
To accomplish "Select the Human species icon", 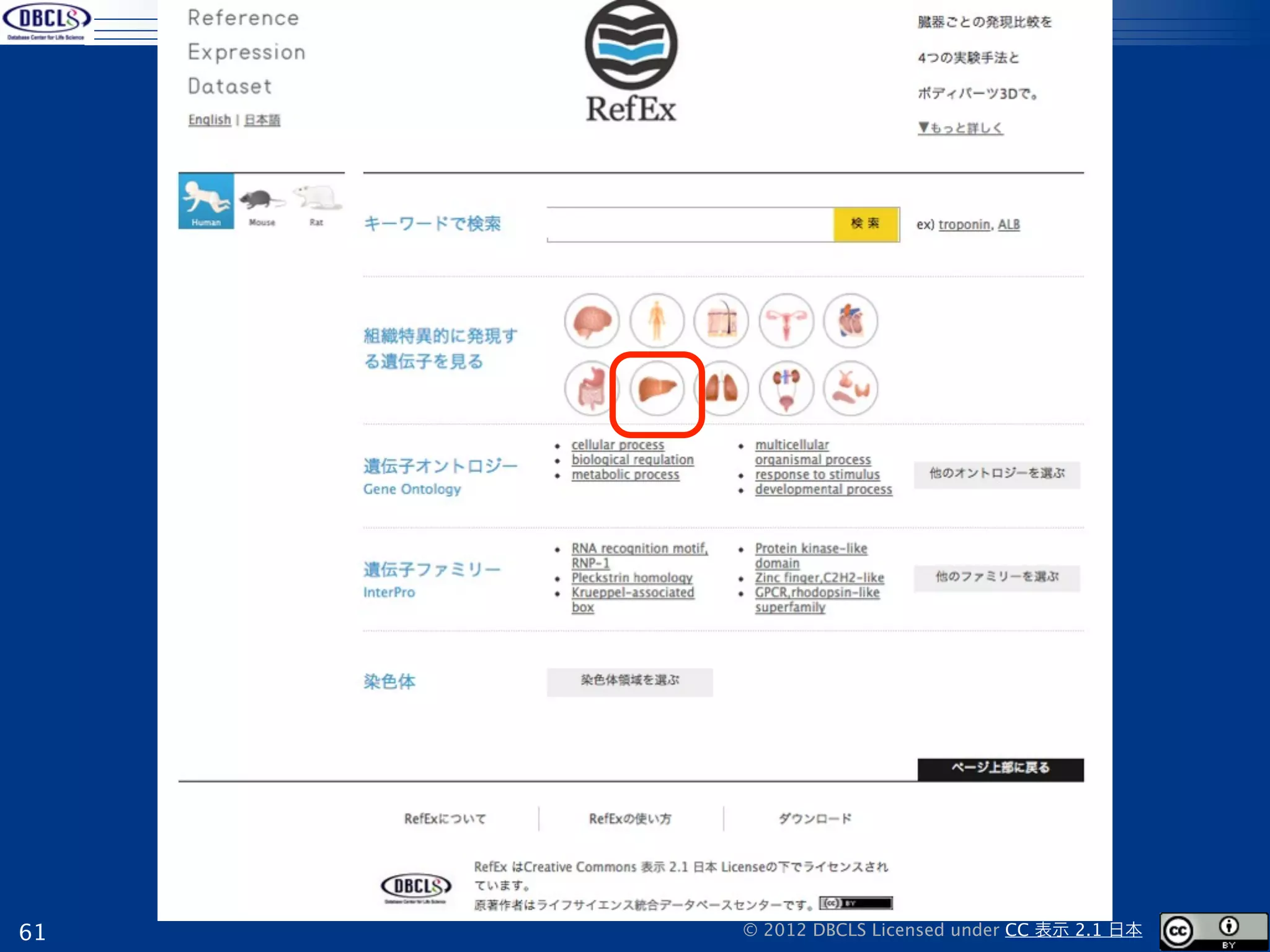I will [x=206, y=201].
